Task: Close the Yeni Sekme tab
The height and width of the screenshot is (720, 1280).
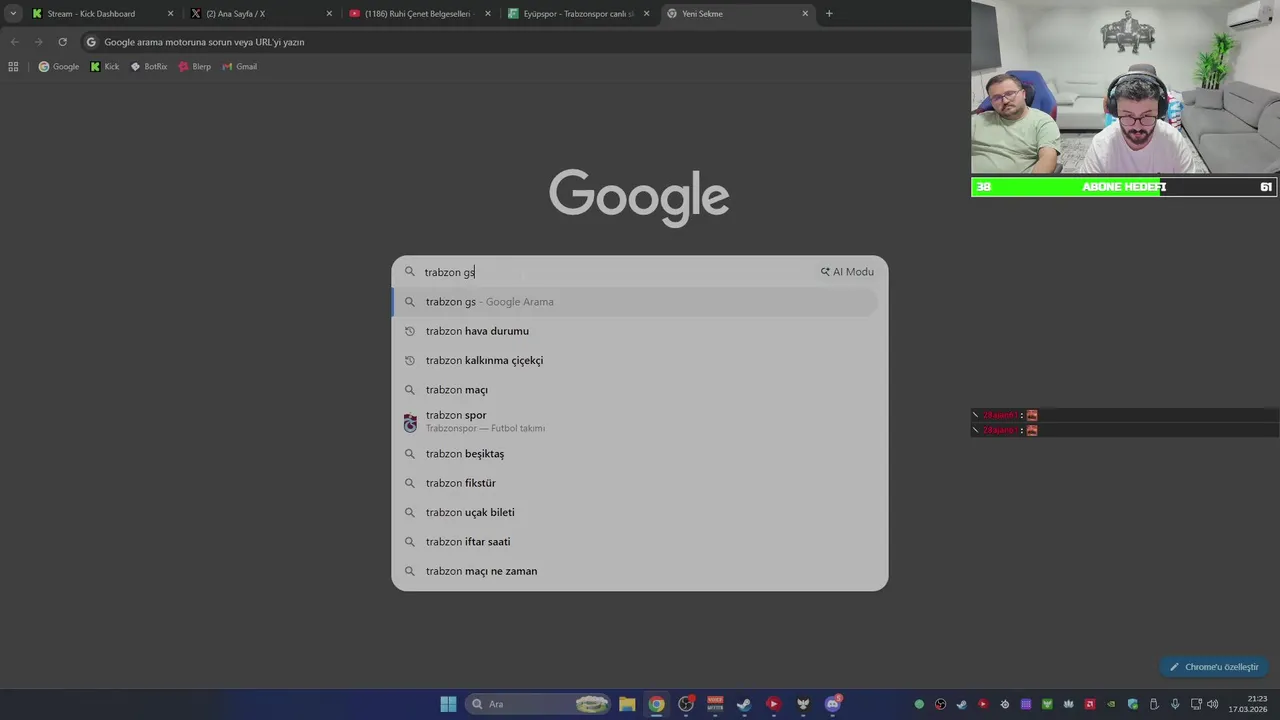Action: pyautogui.click(x=805, y=13)
